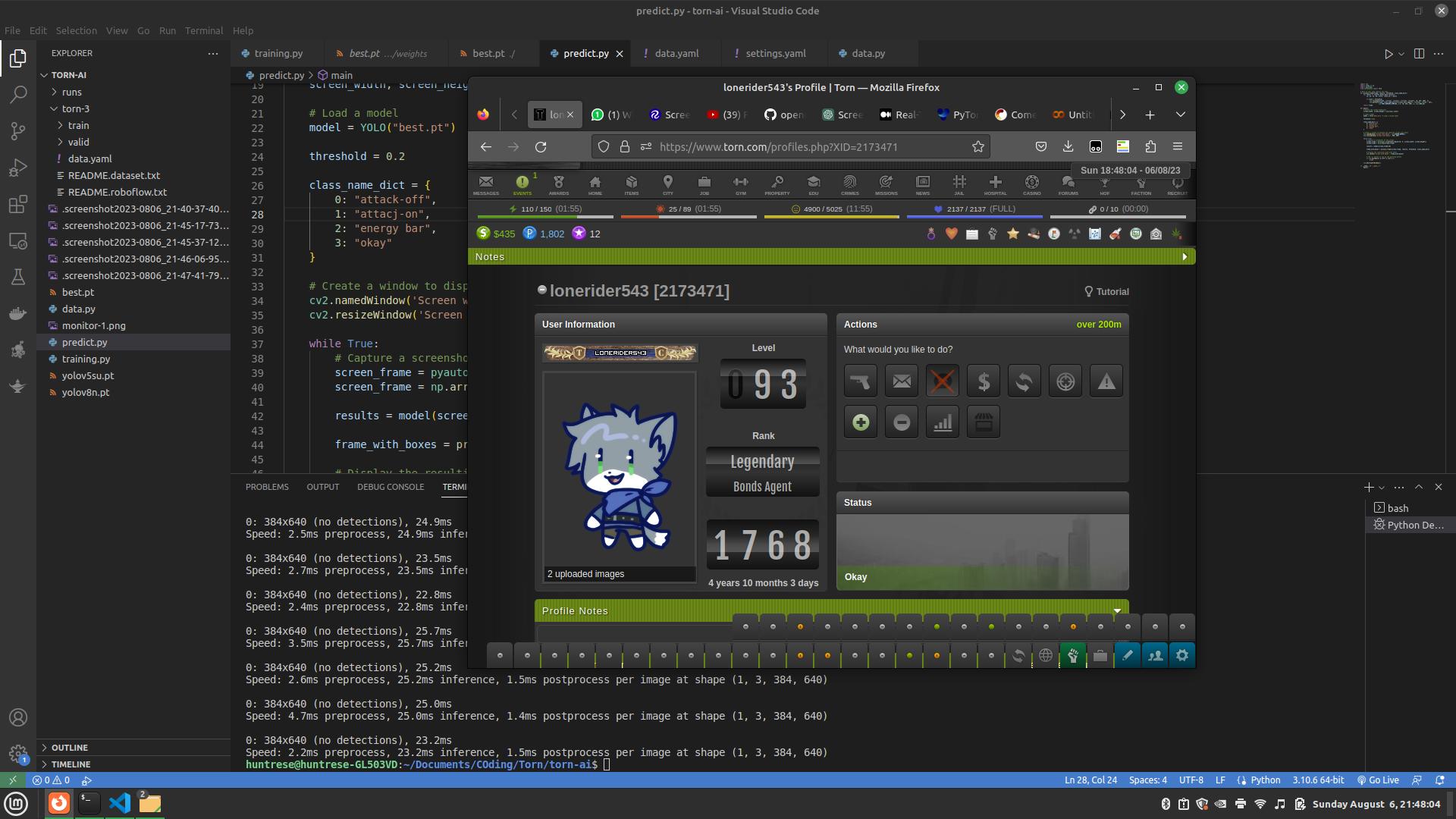Screen dimensions: 1456x819
Task: Place a bounty with the crosshair action
Action: tap(1065, 381)
